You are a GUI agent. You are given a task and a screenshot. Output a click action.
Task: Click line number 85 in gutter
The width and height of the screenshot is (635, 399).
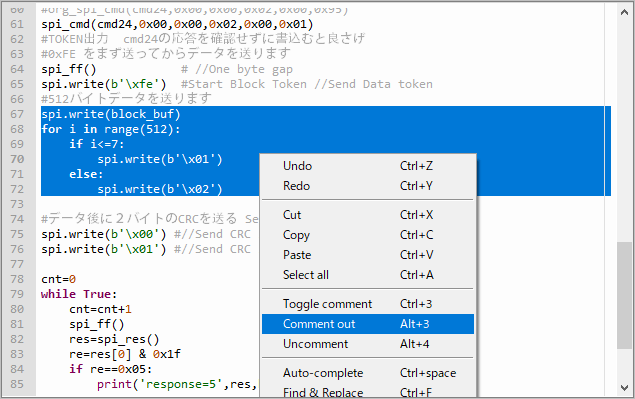click(17, 384)
